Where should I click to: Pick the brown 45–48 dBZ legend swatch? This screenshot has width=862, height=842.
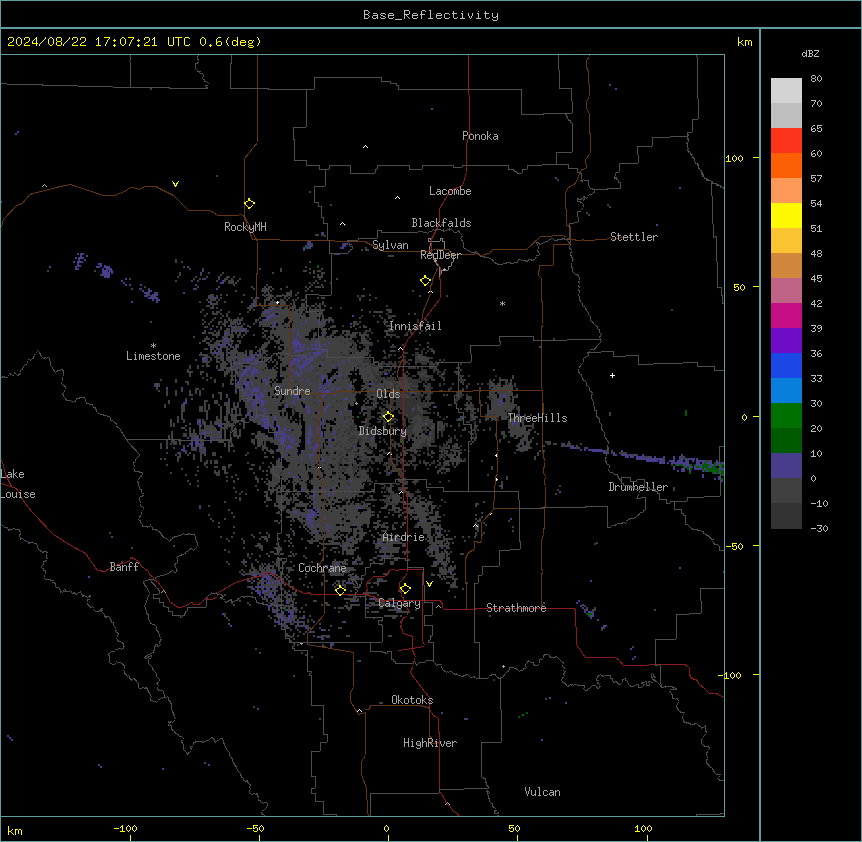786,265
